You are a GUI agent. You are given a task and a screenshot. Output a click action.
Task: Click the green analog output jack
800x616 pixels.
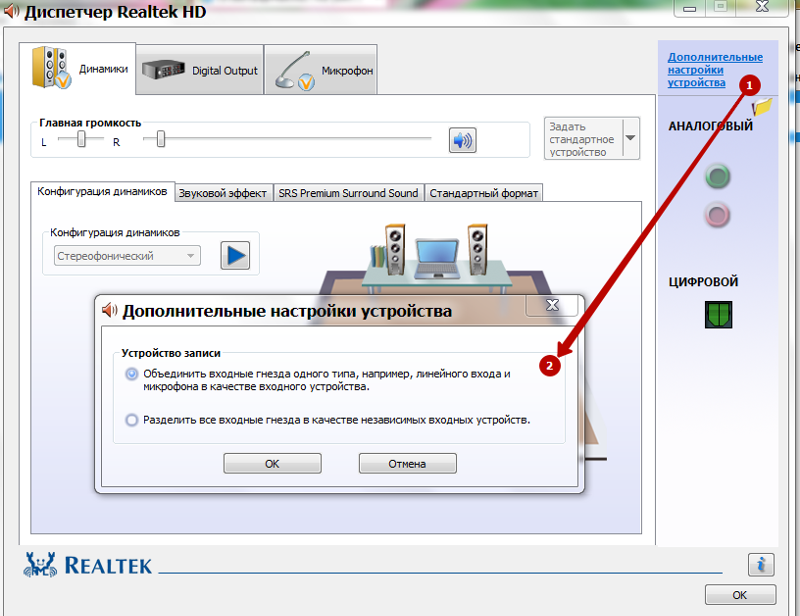pyautogui.click(x=717, y=177)
